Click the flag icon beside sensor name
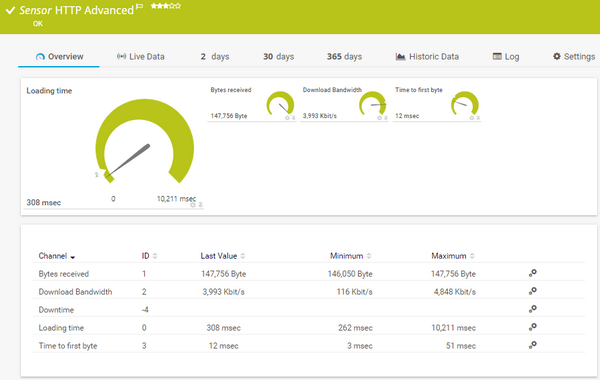This screenshot has height=380, width=600. click(140, 7)
